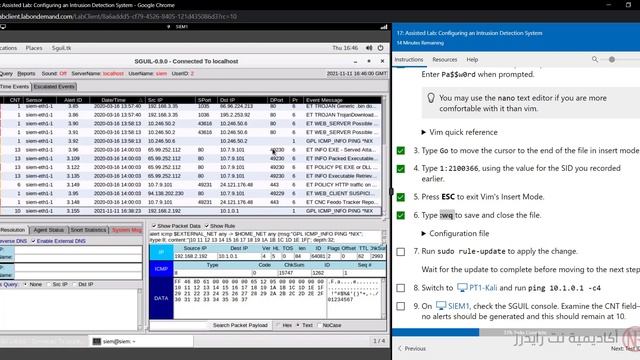Select alert 3.95 ET WEB_CLIENT SUSPICI row
Screen dimensions: 640x360
(x=191, y=193)
